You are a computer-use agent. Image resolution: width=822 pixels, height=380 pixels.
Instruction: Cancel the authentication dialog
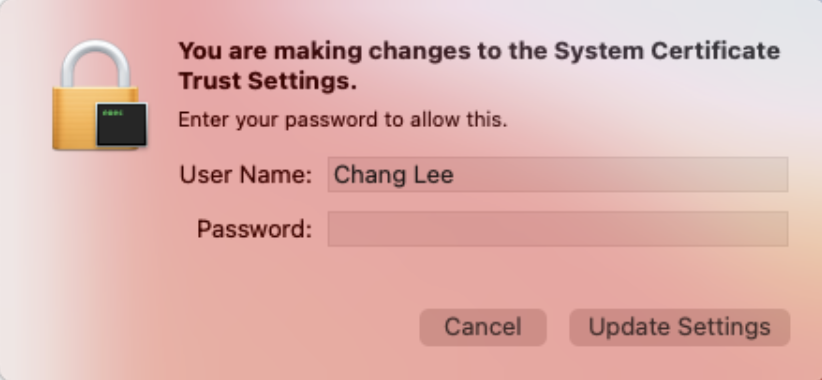(483, 327)
